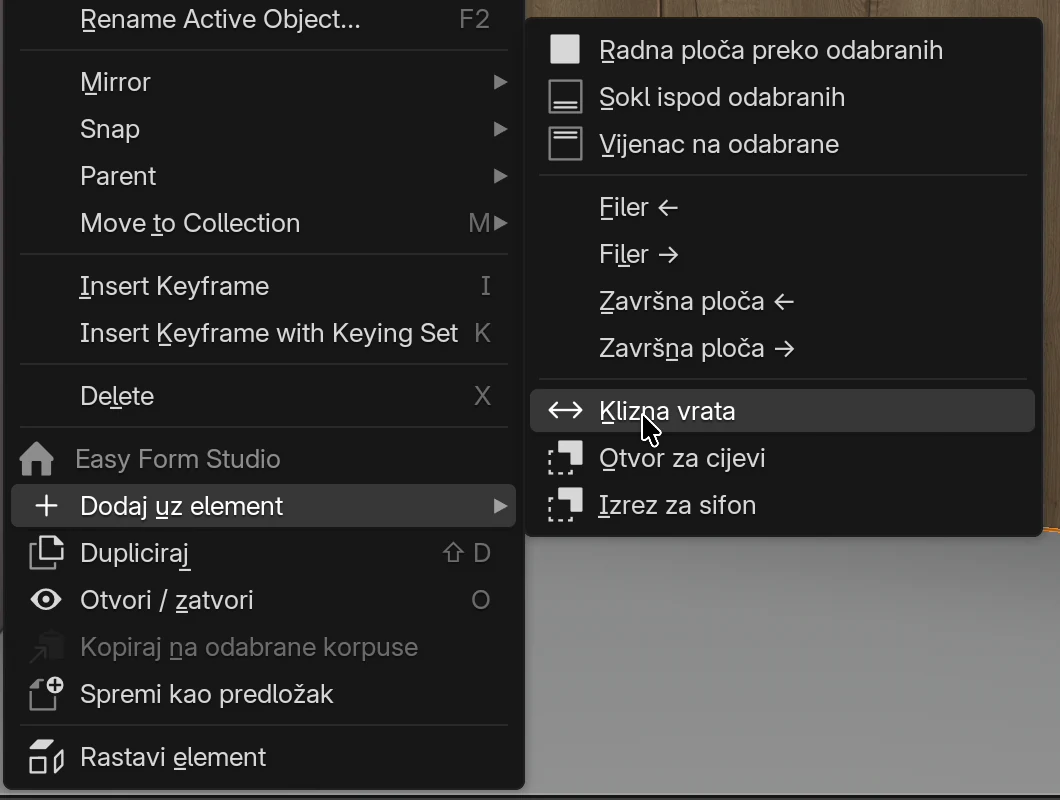Screen dimensions: 1060x800
Task: Open the Parent submenu arrow
Action: coord(500,176)
